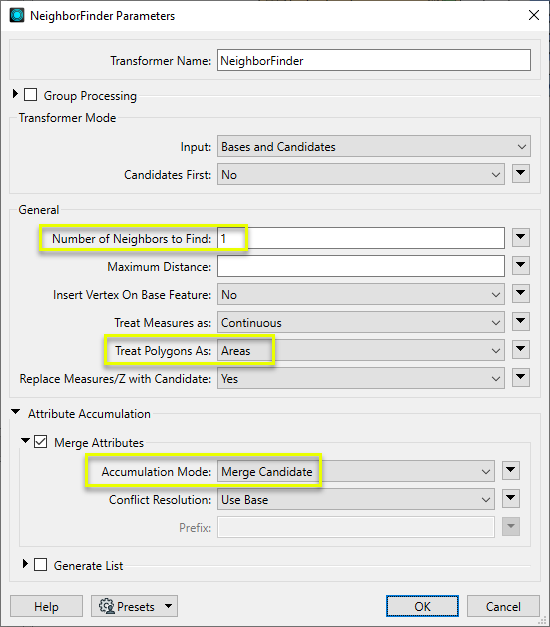Collapse the Attribute Accumulation section
The height and width of the screenshot is (627, 550).
(16, 412)
